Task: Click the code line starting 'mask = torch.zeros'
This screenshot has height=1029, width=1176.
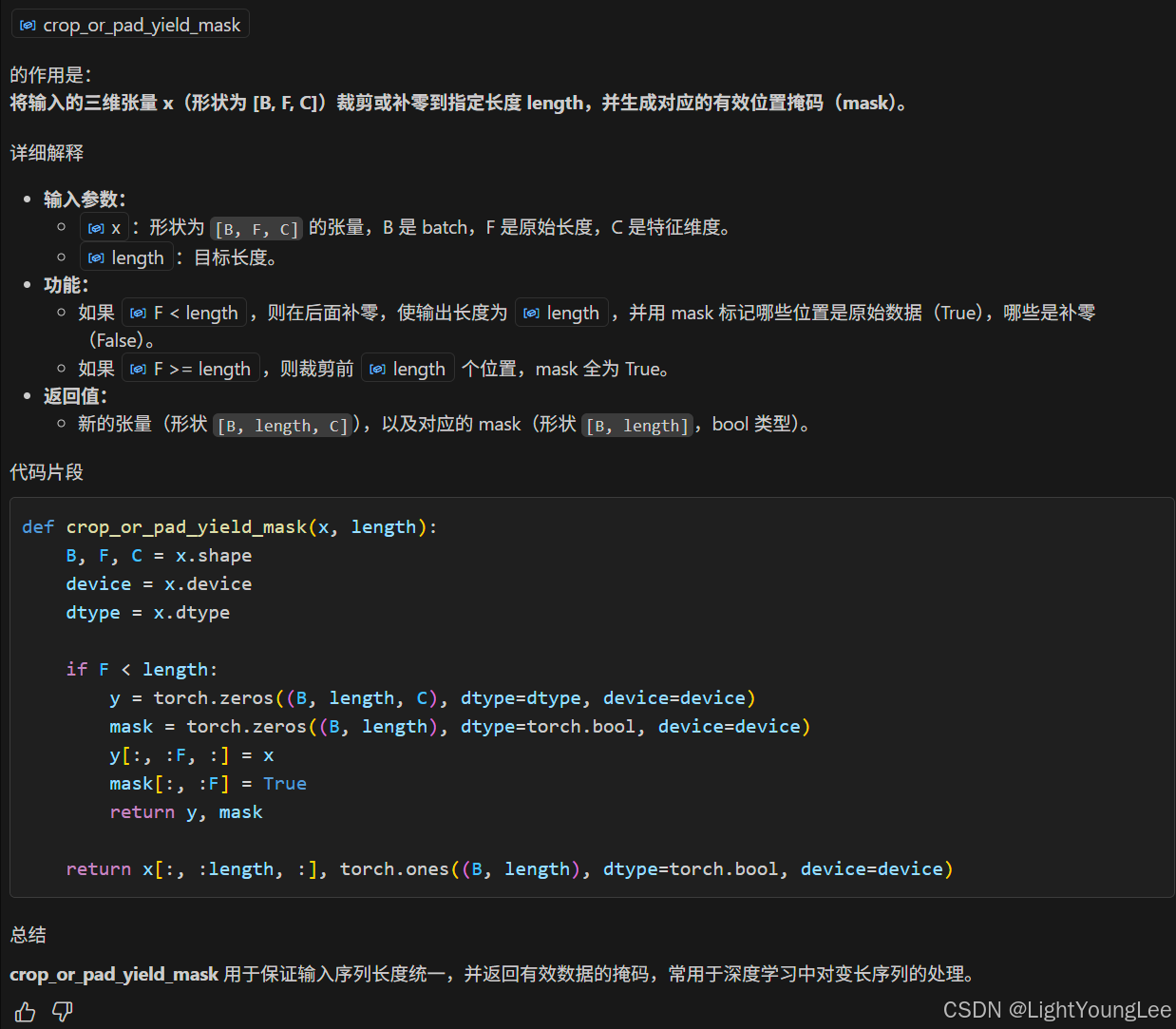Action: click(x=460, y=727)
